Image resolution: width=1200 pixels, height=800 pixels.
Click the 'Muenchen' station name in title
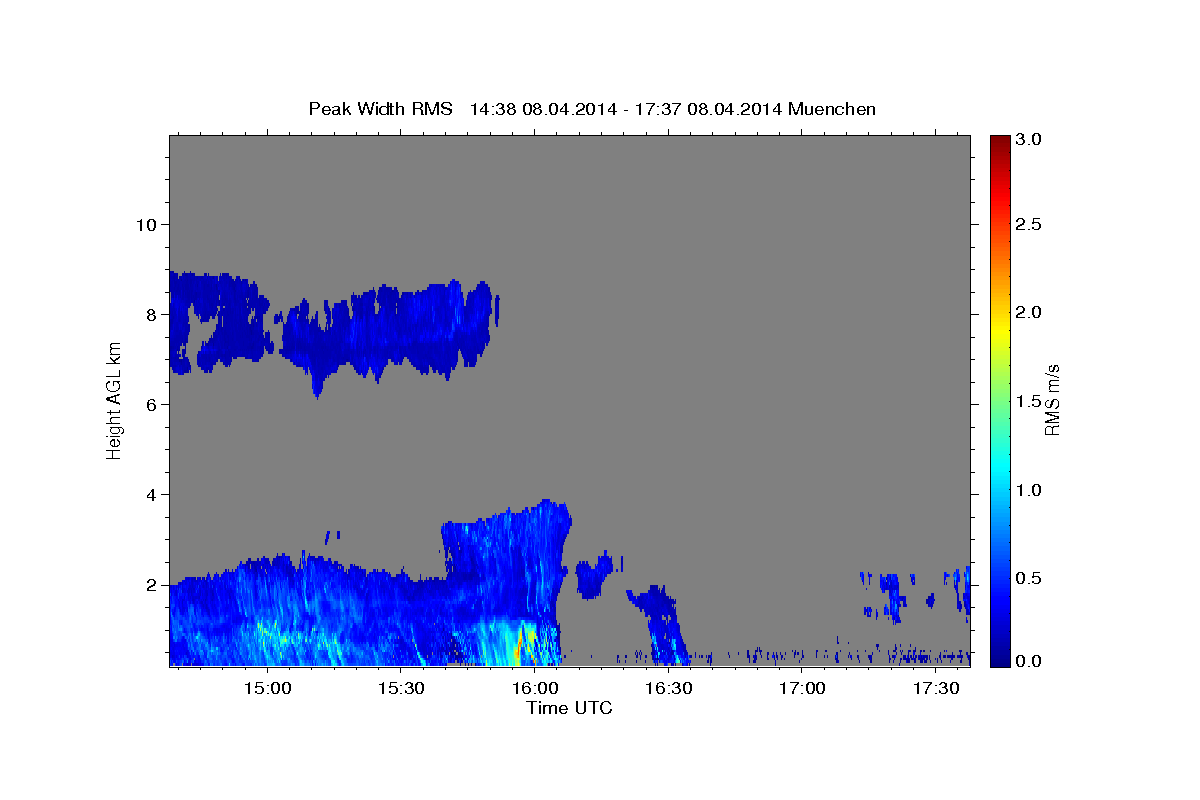832,108
